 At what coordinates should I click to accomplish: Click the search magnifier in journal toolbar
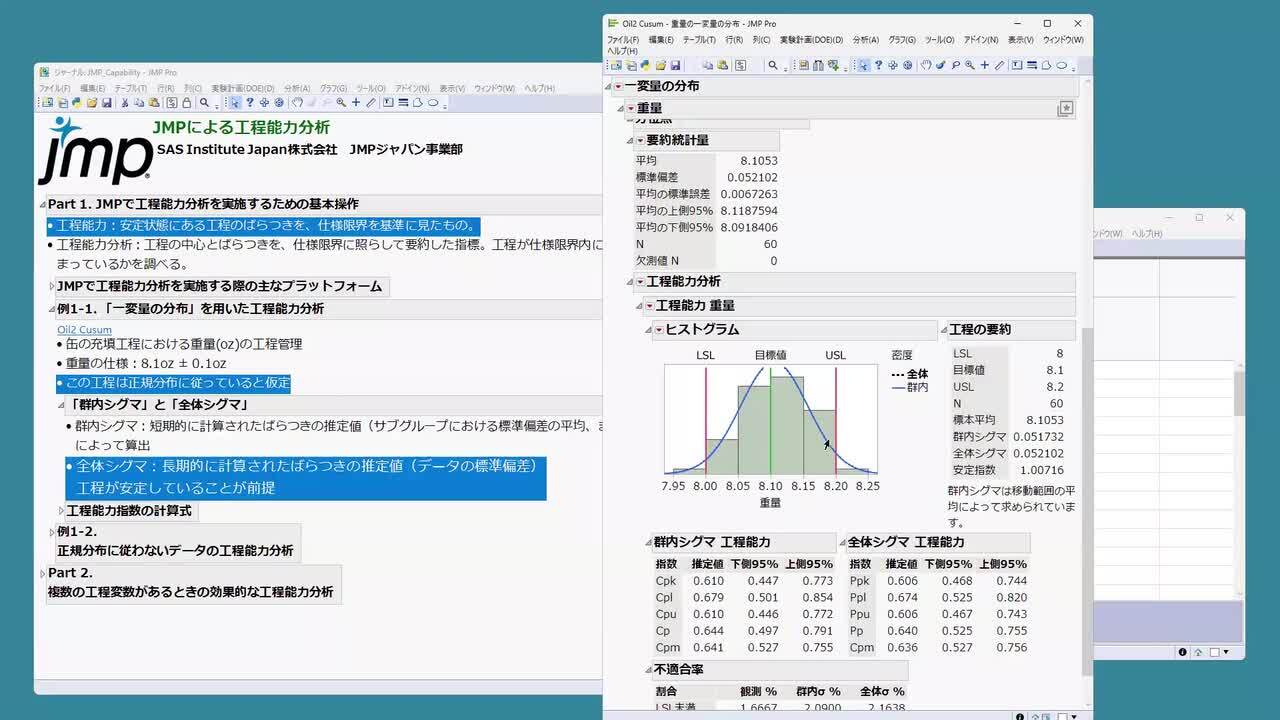pyautogui.click(x=204, y=102)
